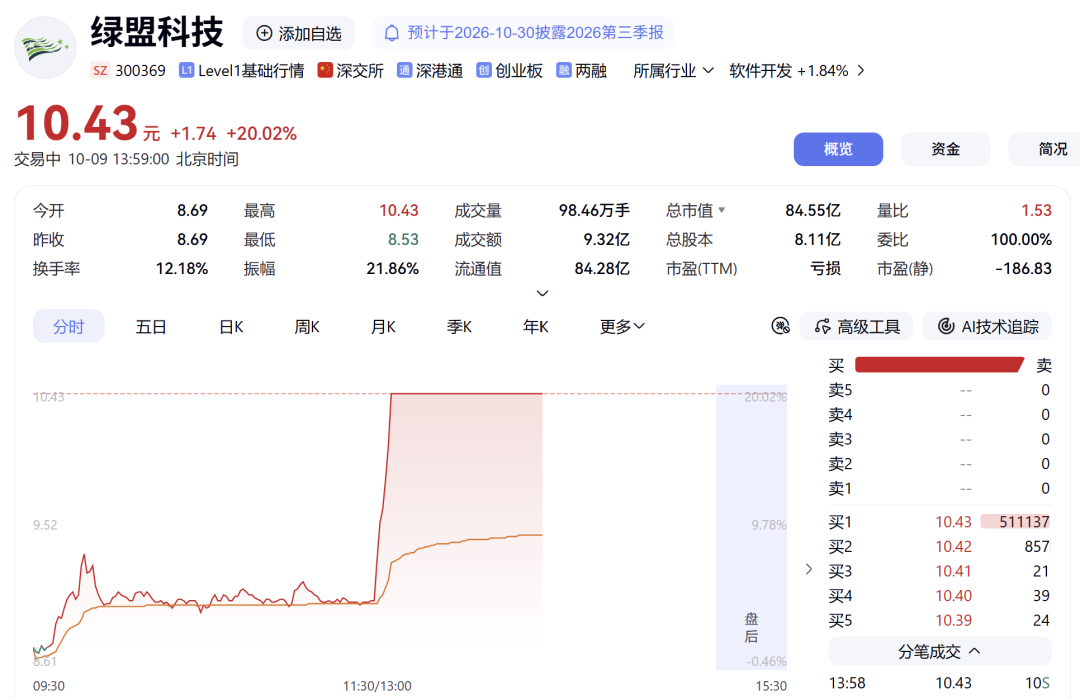This screenshot has width=1080, height=699.
Task: Toggle the 总市值 dropdown triangle
Action: click(x=721, y=210)
